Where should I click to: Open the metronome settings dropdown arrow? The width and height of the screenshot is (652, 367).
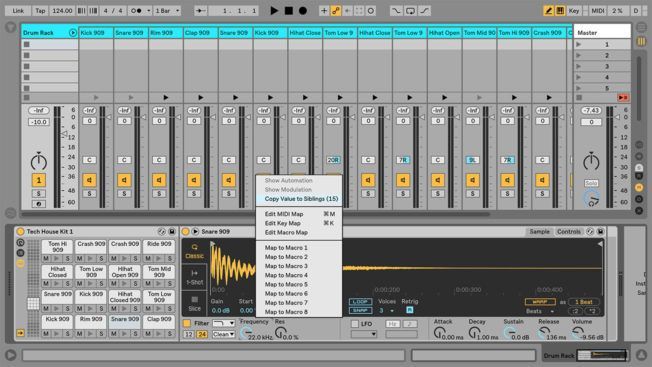pos(148,11)
